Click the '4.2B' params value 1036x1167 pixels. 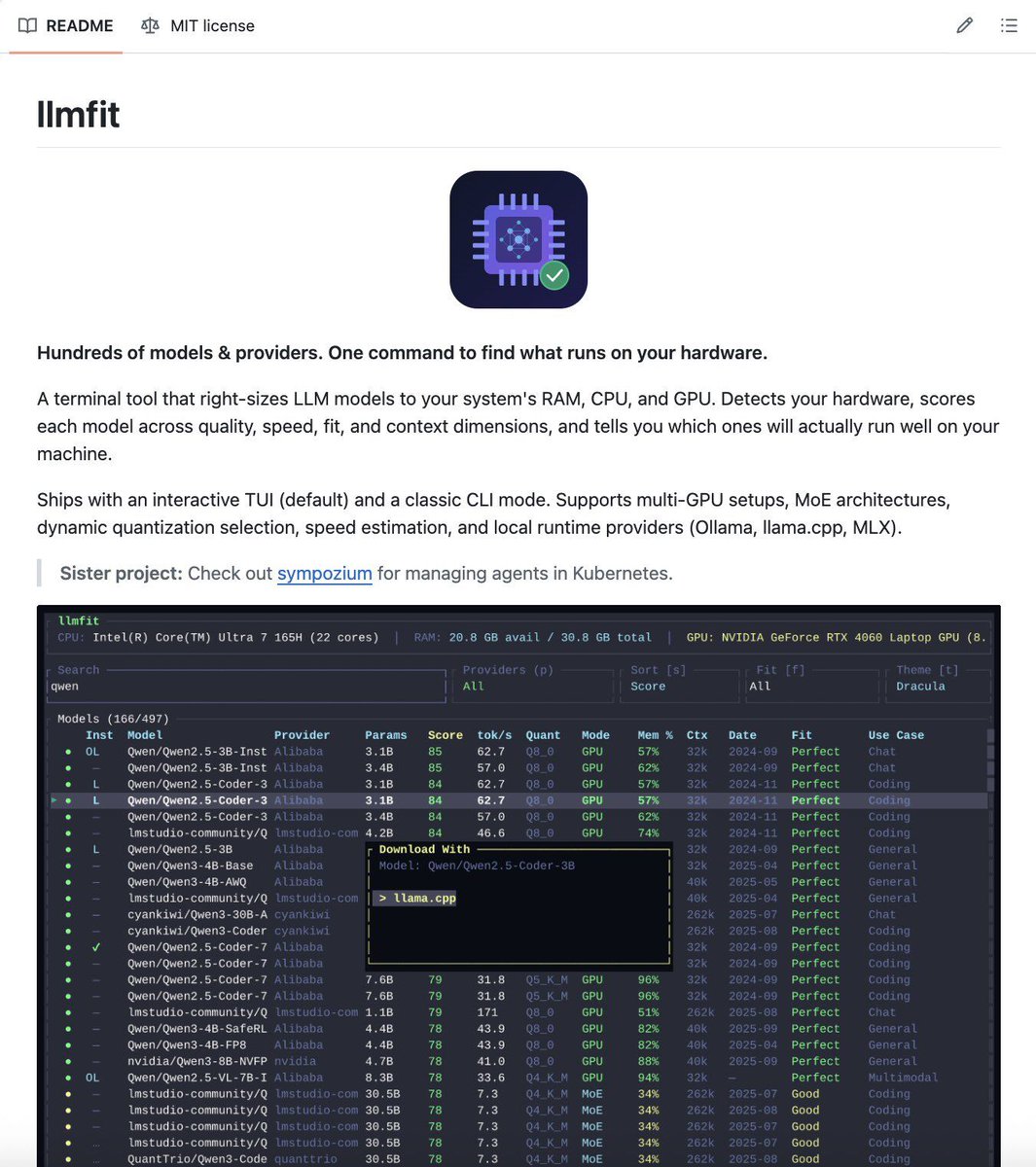pyautogui.click(x=379, y=832)
